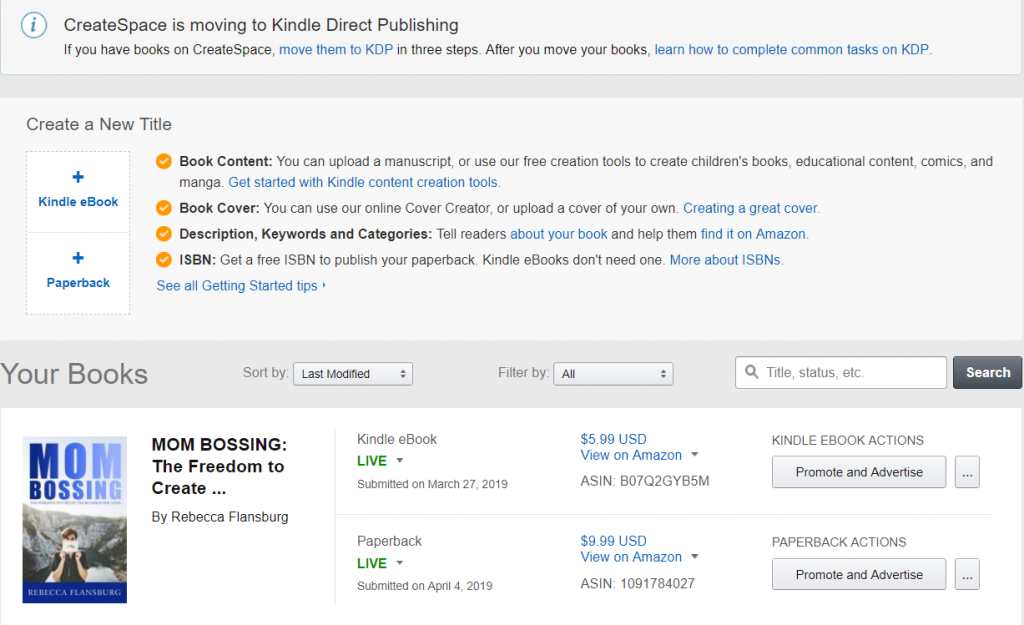Click the Search button

(987, 372)
